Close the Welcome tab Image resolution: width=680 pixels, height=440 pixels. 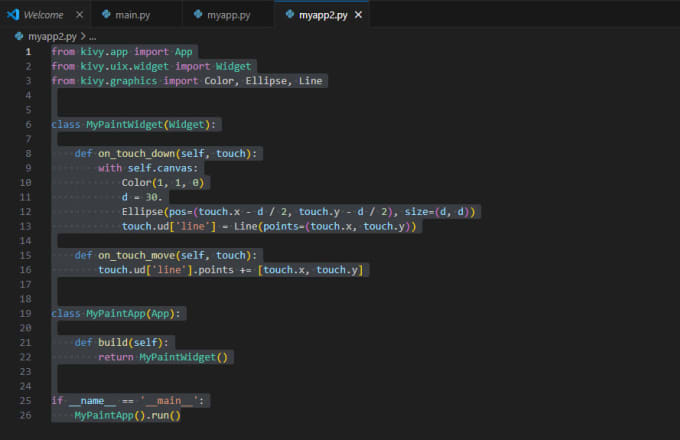[79, 15]
